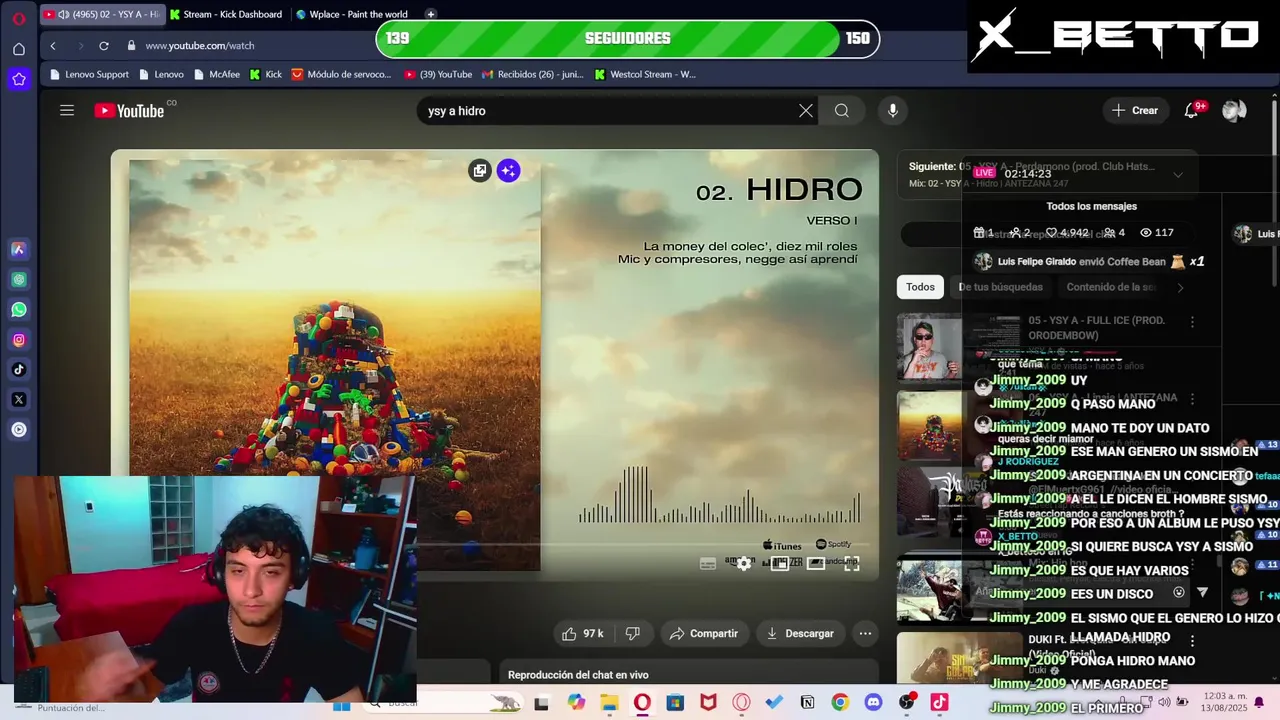Screen dimensions: 1280x720
Task: Open Opera sidebar home icon
Action: pos(18,49)
